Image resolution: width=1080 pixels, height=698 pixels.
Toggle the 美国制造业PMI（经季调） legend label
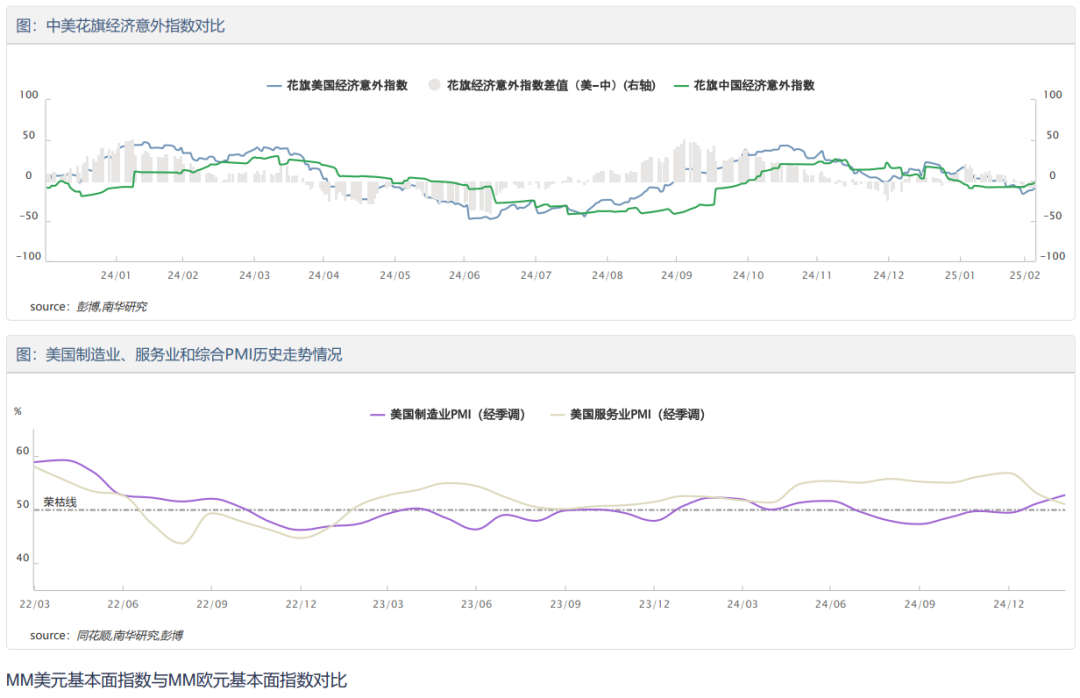tap(457, 414)
